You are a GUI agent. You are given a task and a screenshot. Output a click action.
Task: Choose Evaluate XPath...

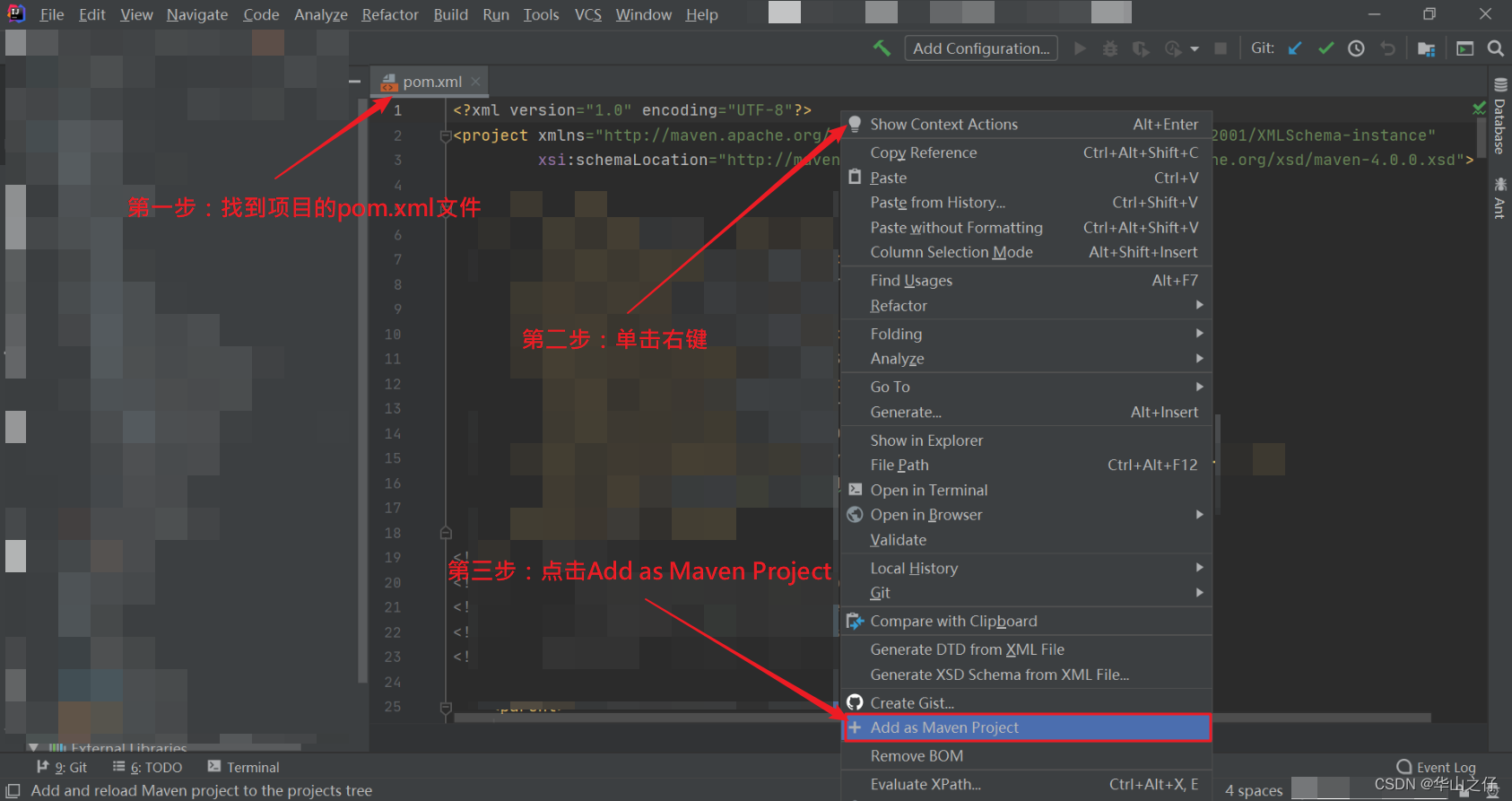tap(1026, 785)
